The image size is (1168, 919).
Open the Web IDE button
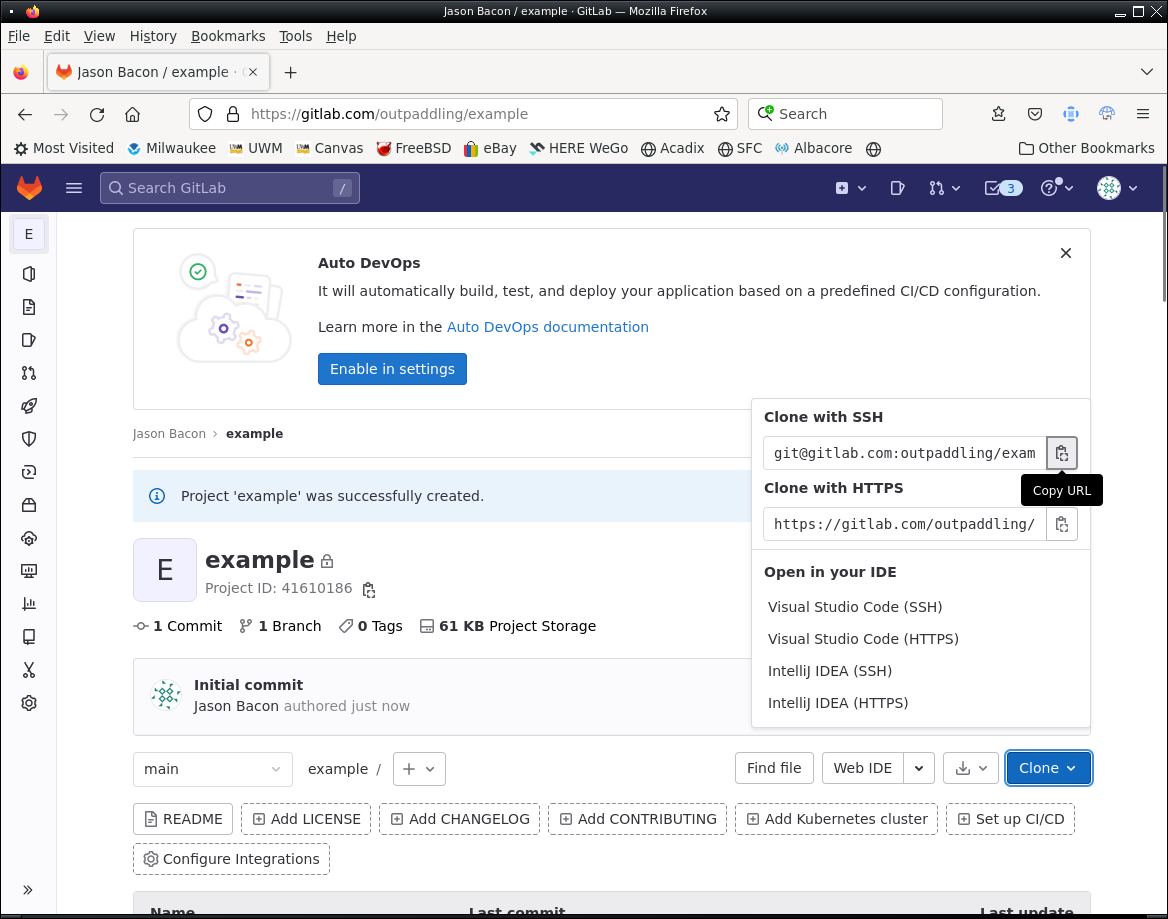tap(863, 769)
